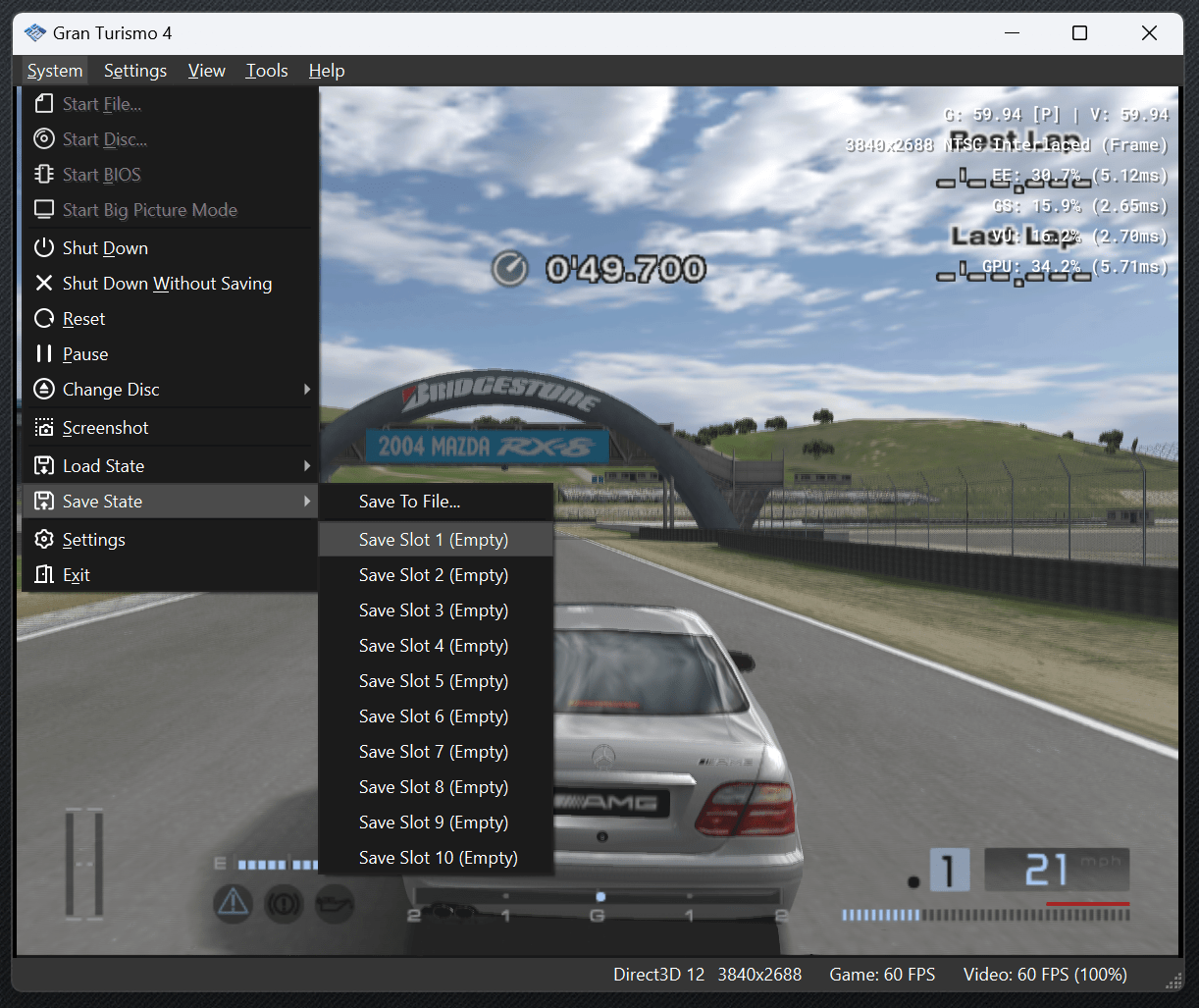Select Save Slot 5 (Empty)
Image resolution: width=1199 pixels, height=1008 pixels.
tap(433, 681)
